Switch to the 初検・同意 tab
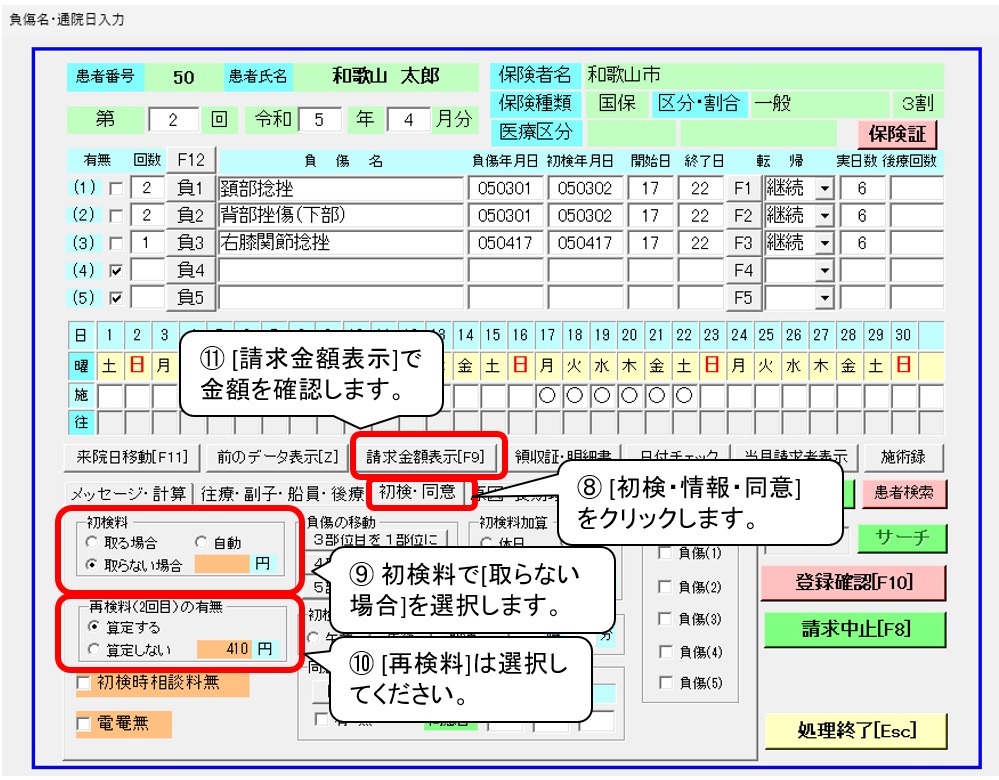Screen dimensions: 999x780 pos(417,492)
